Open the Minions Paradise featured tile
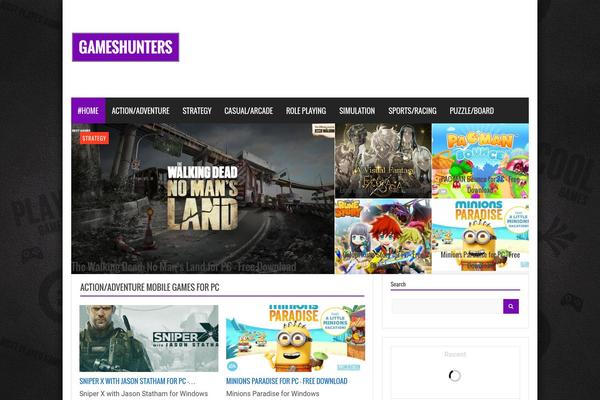 (480, 236)
